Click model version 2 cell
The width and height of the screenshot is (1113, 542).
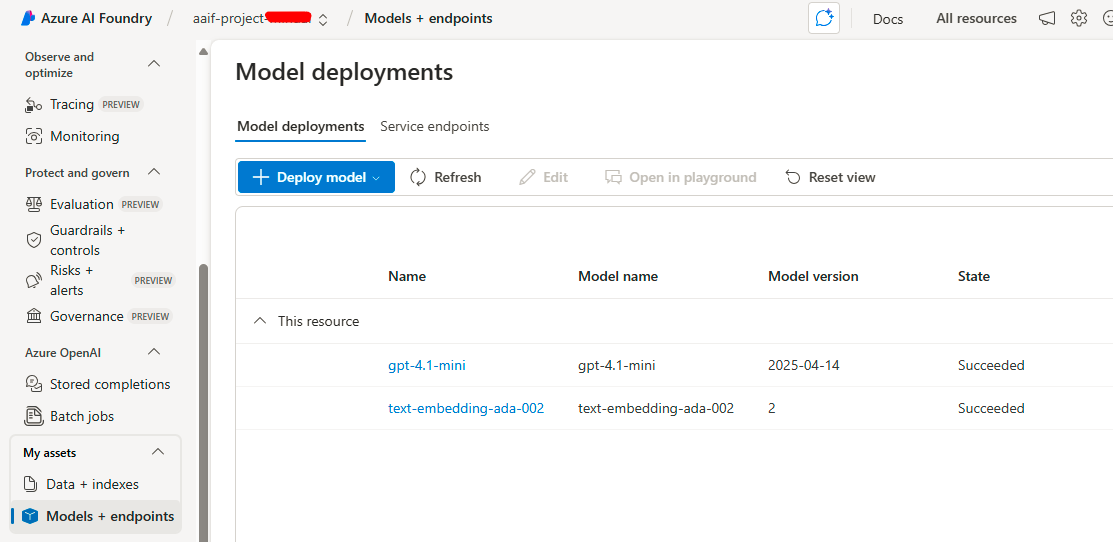coord(772,408)
